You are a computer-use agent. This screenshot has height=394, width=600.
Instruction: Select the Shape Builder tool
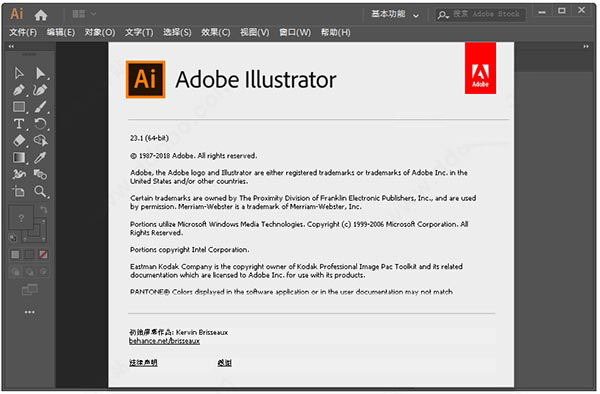tap(40, 141)
